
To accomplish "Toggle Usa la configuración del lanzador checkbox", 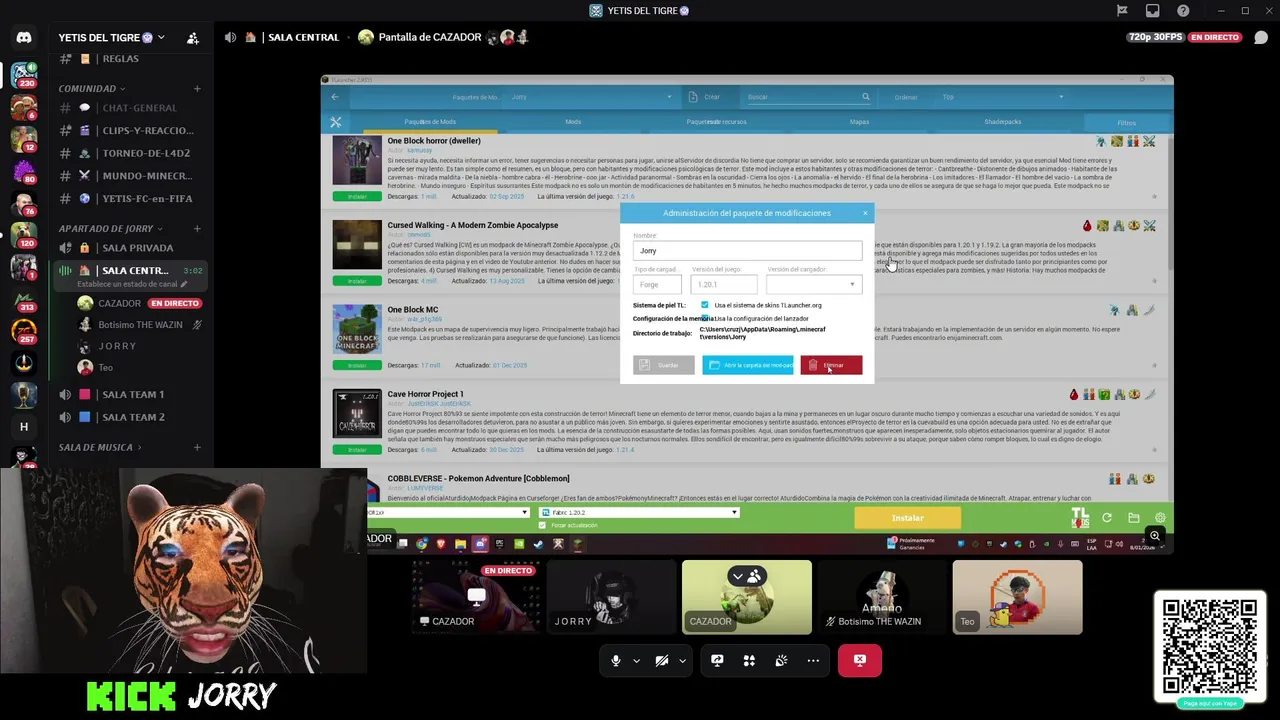I will click(x=706, y=318).
